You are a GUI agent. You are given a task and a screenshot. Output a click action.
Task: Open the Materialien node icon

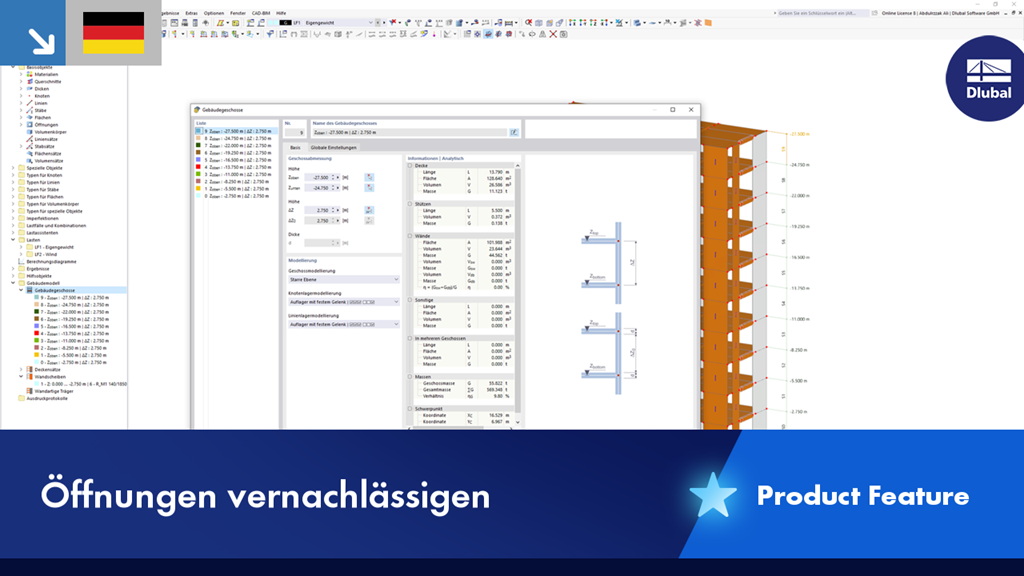point(29,74)
